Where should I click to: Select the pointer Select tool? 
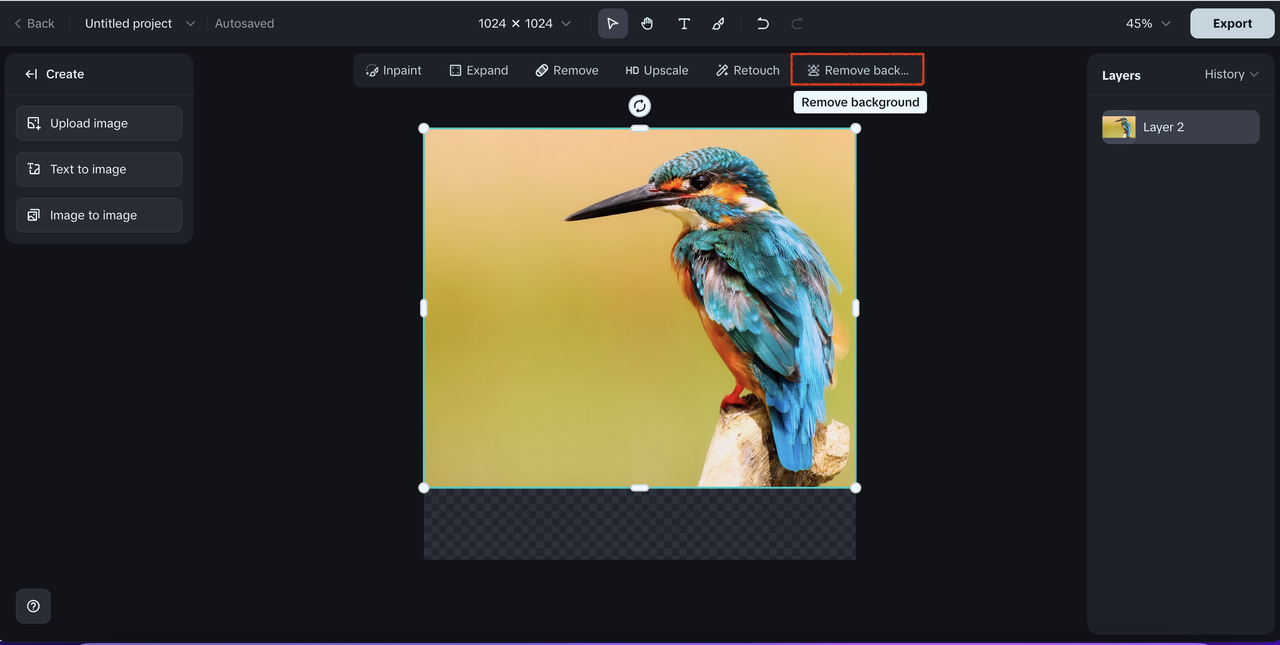pos(613,23)
